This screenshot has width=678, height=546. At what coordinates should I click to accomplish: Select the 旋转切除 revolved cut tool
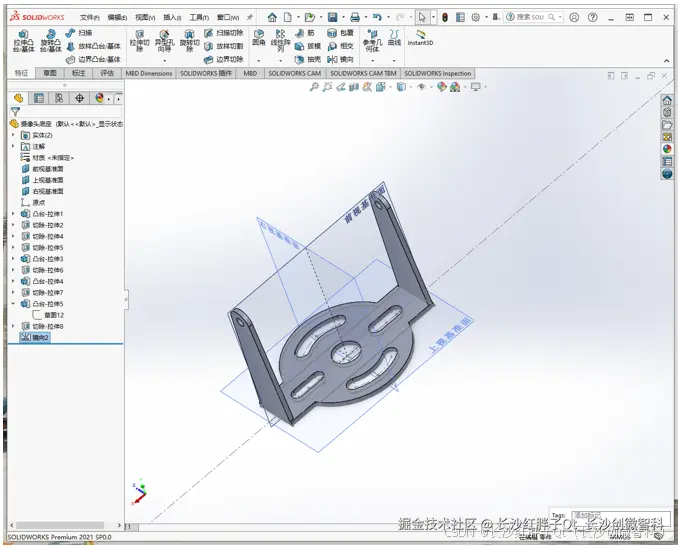189,41
